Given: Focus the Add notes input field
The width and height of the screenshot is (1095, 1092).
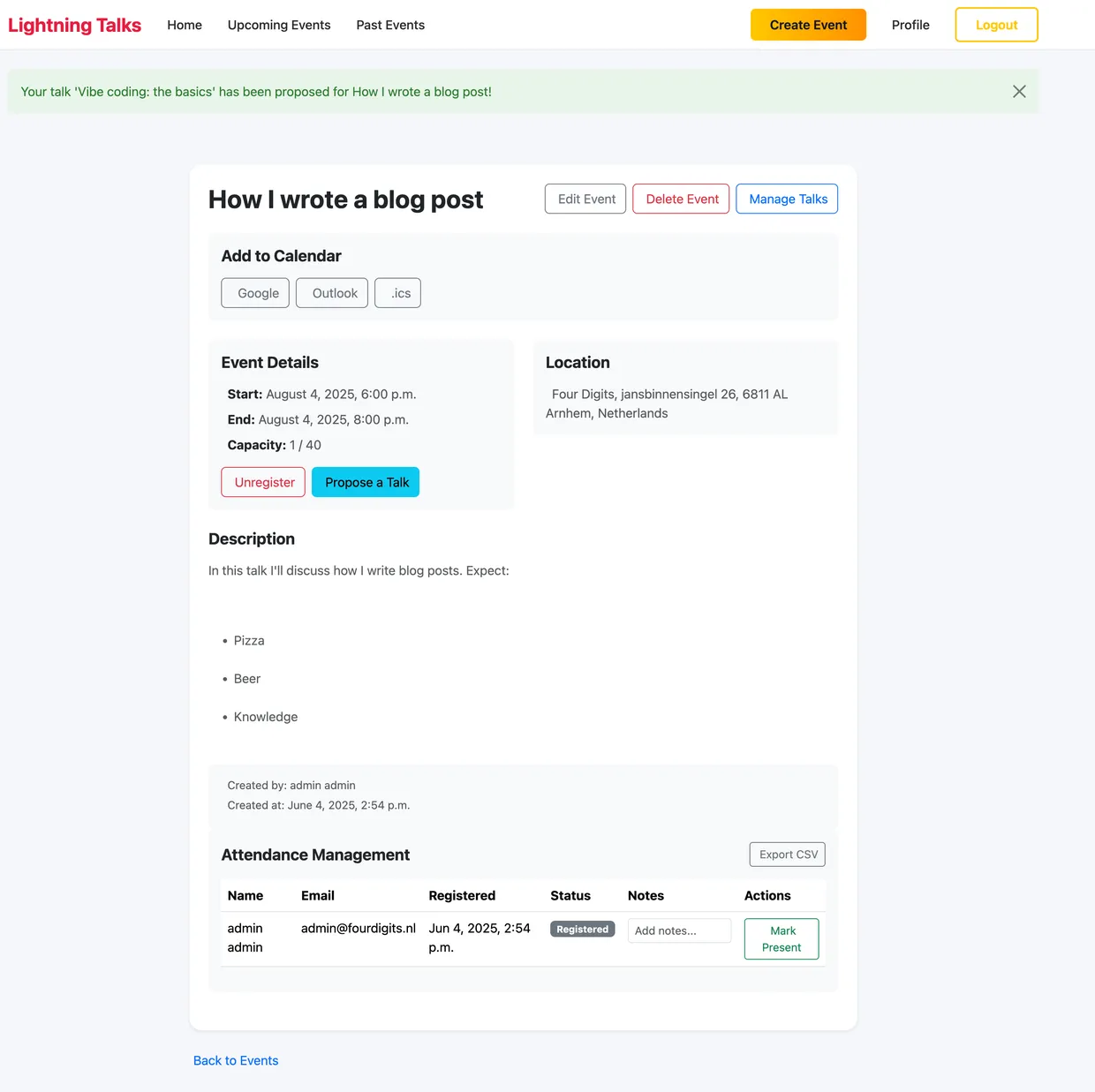Looking at the screenshot, I should pos(679,930).
